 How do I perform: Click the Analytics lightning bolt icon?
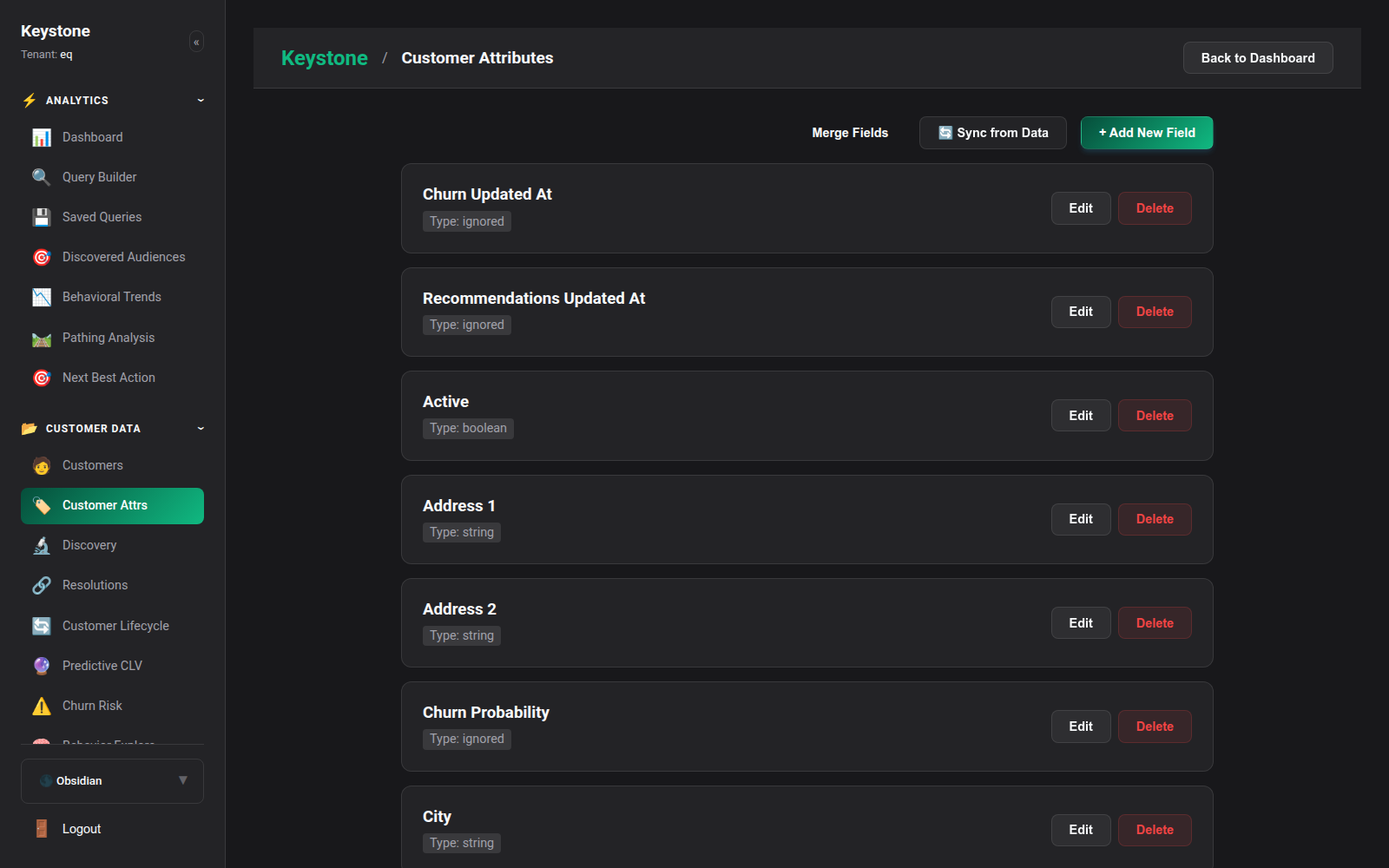[x=30, y=100]
